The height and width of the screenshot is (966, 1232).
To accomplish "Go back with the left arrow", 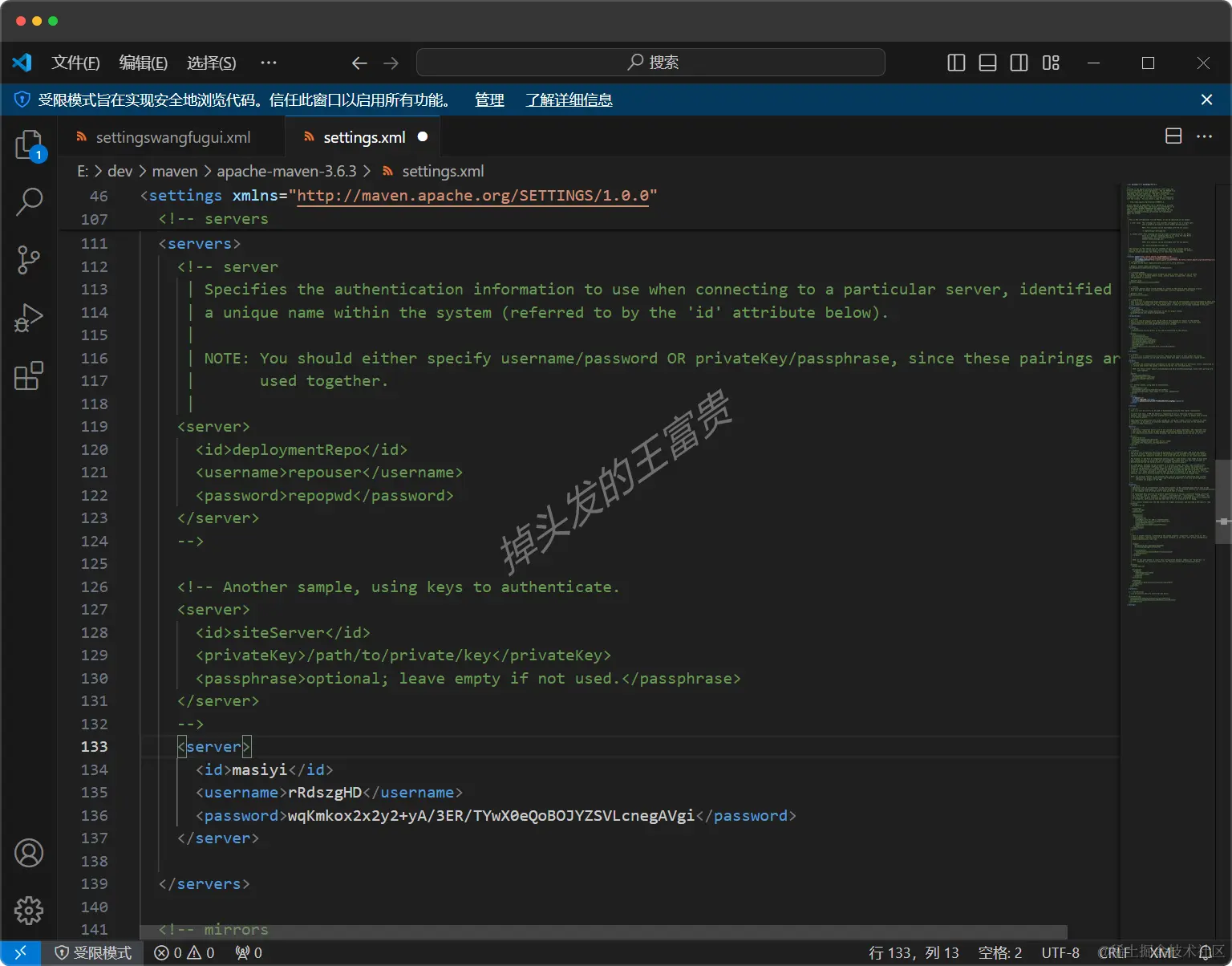I will pos(359,63).
